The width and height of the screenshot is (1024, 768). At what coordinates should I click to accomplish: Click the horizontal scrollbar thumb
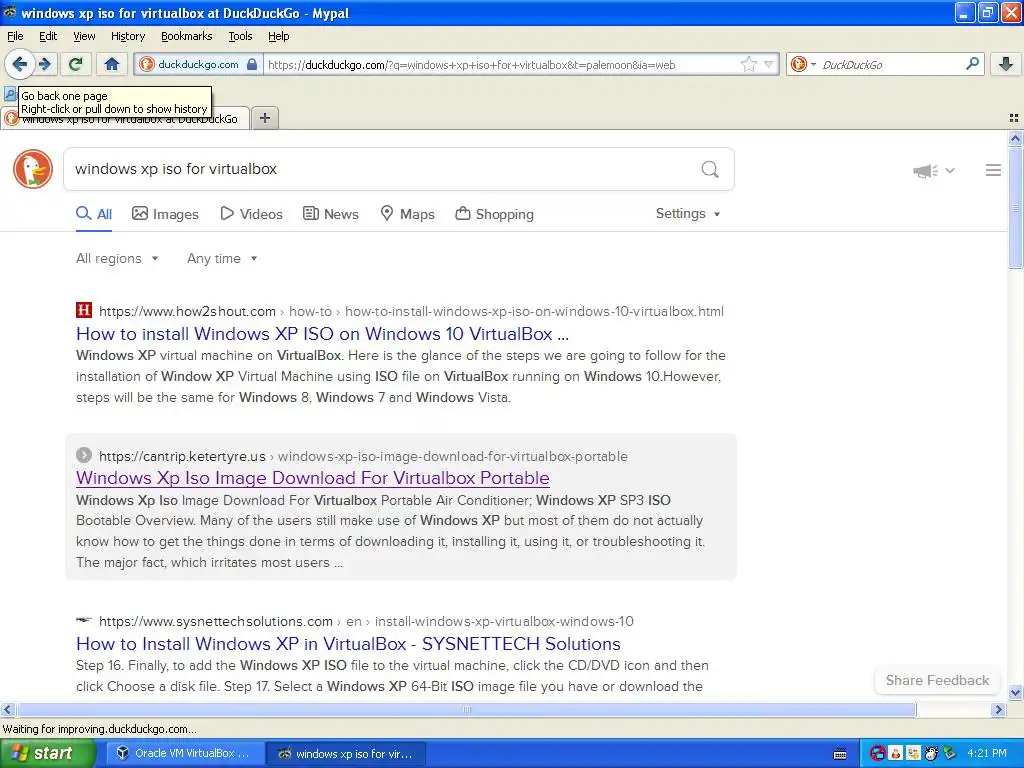466,709
